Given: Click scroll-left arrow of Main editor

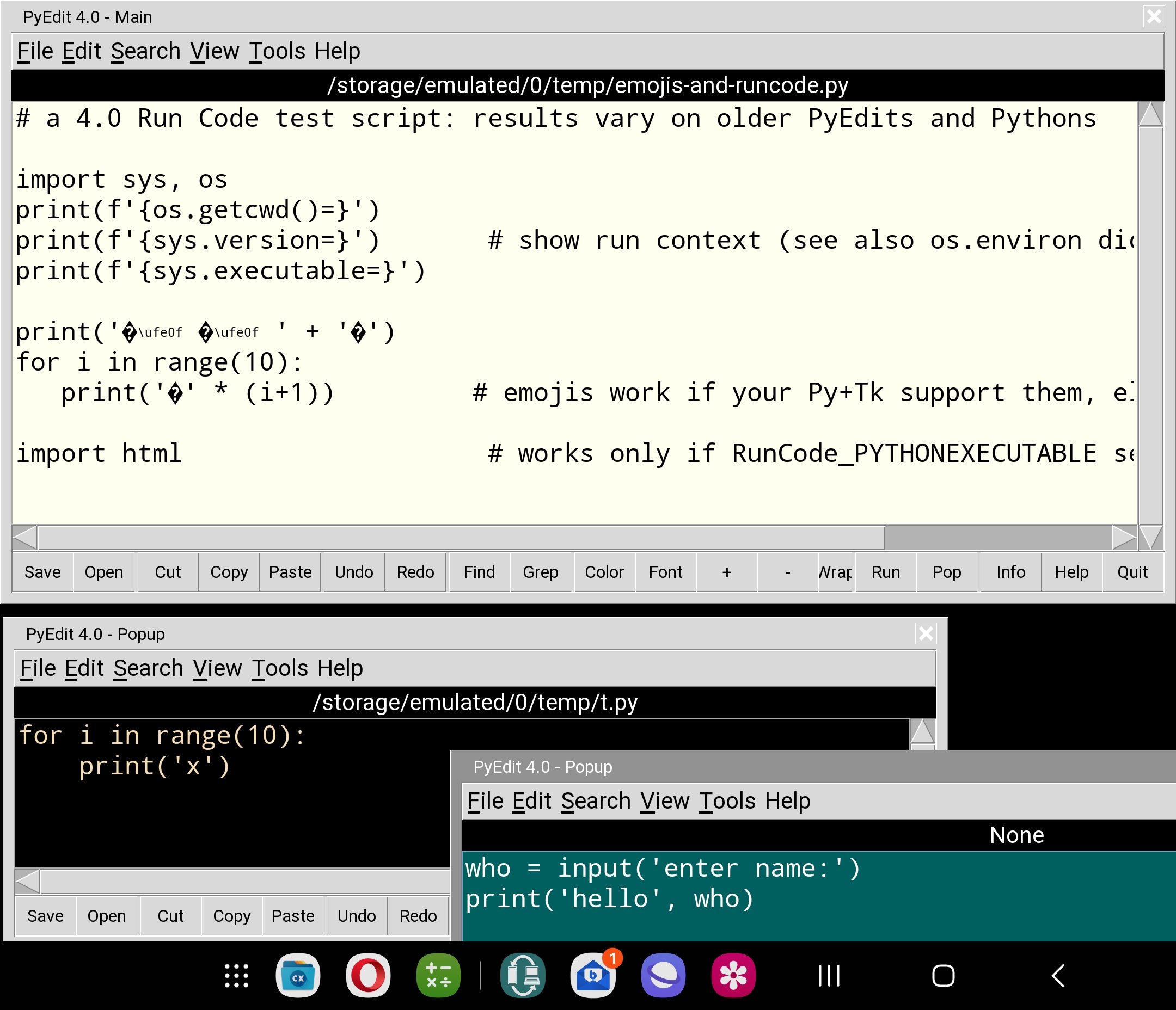Looking at the screenshot, I should [25, 537].
